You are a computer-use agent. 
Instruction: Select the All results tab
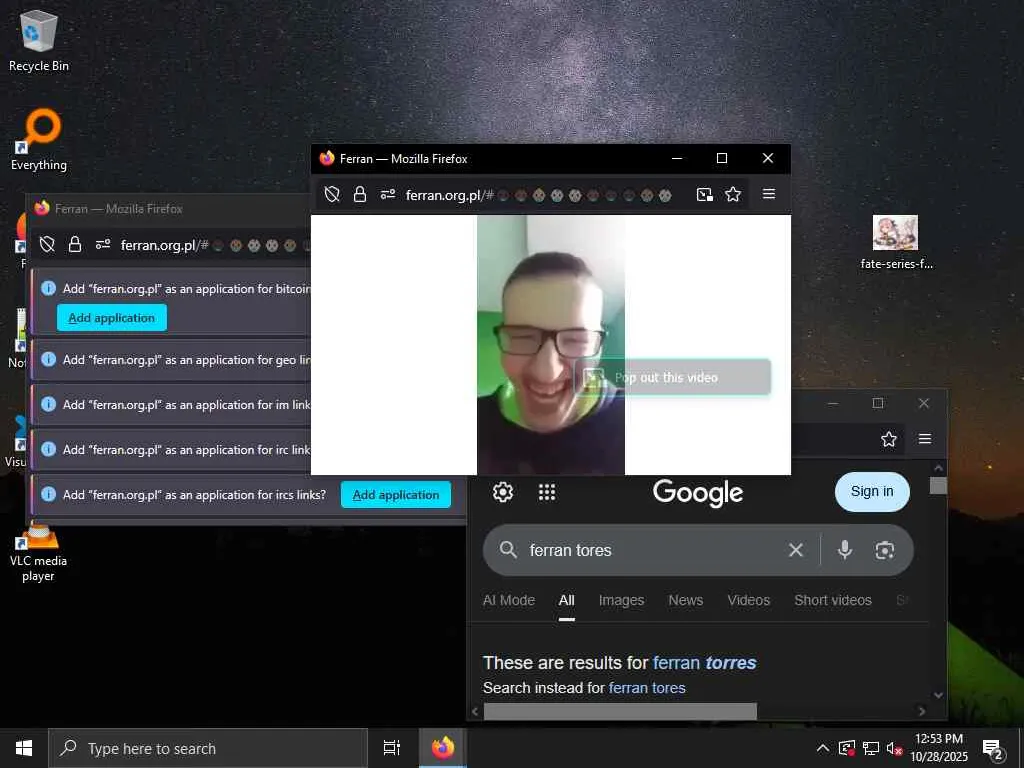567,600
